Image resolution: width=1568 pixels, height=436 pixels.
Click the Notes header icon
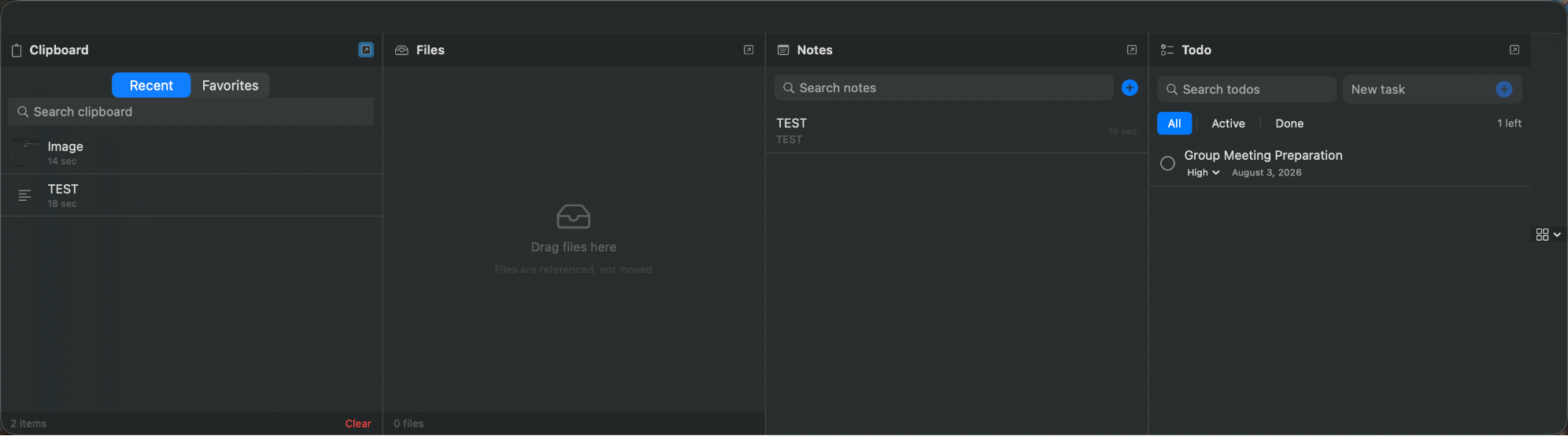click(x=783, y=50)
